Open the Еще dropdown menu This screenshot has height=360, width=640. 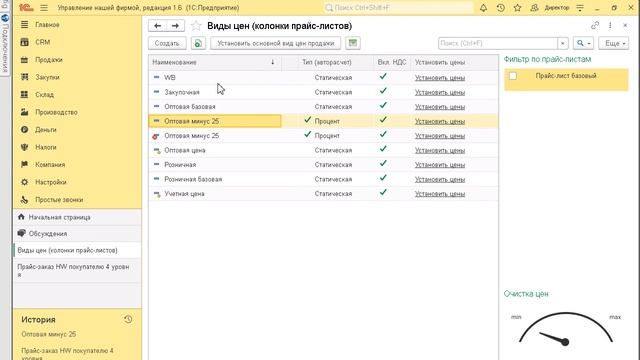[613, 43]
